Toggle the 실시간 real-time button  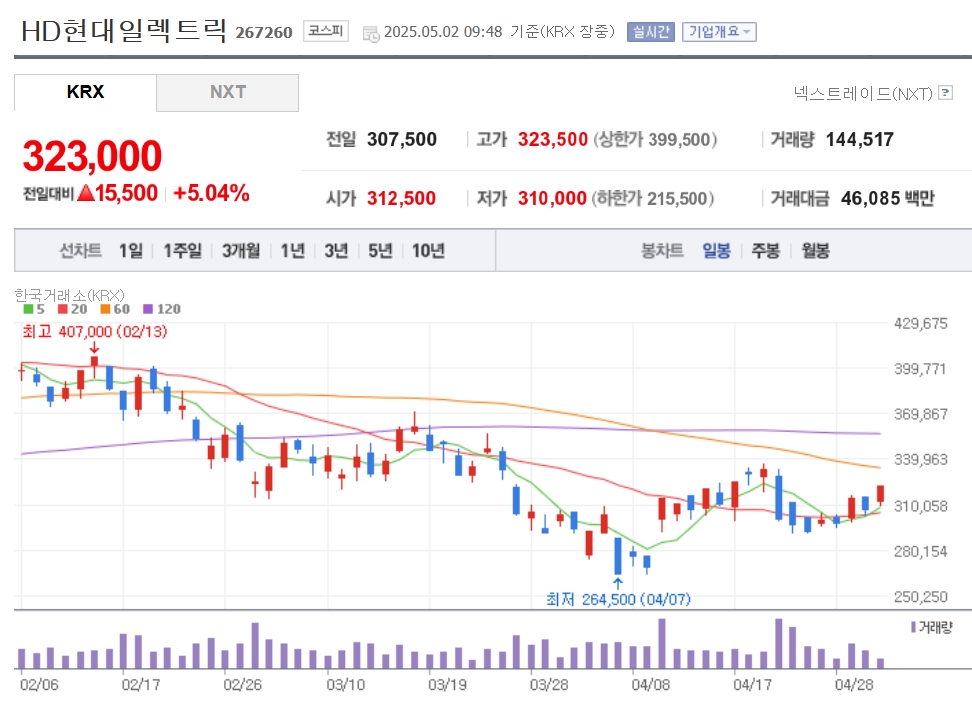651,32
